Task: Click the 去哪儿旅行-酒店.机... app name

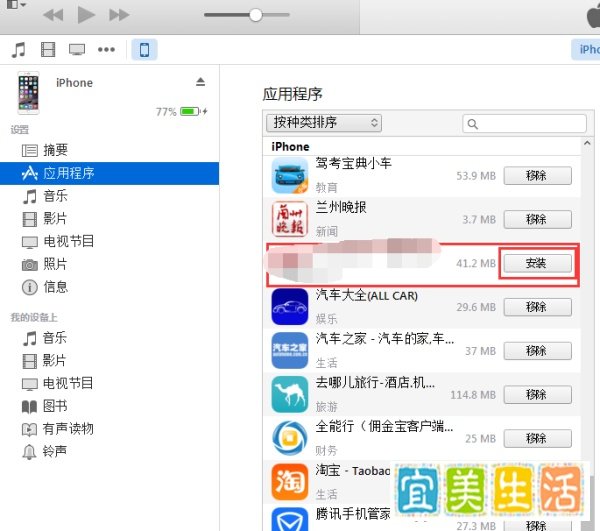Action: tap(375, 383)
